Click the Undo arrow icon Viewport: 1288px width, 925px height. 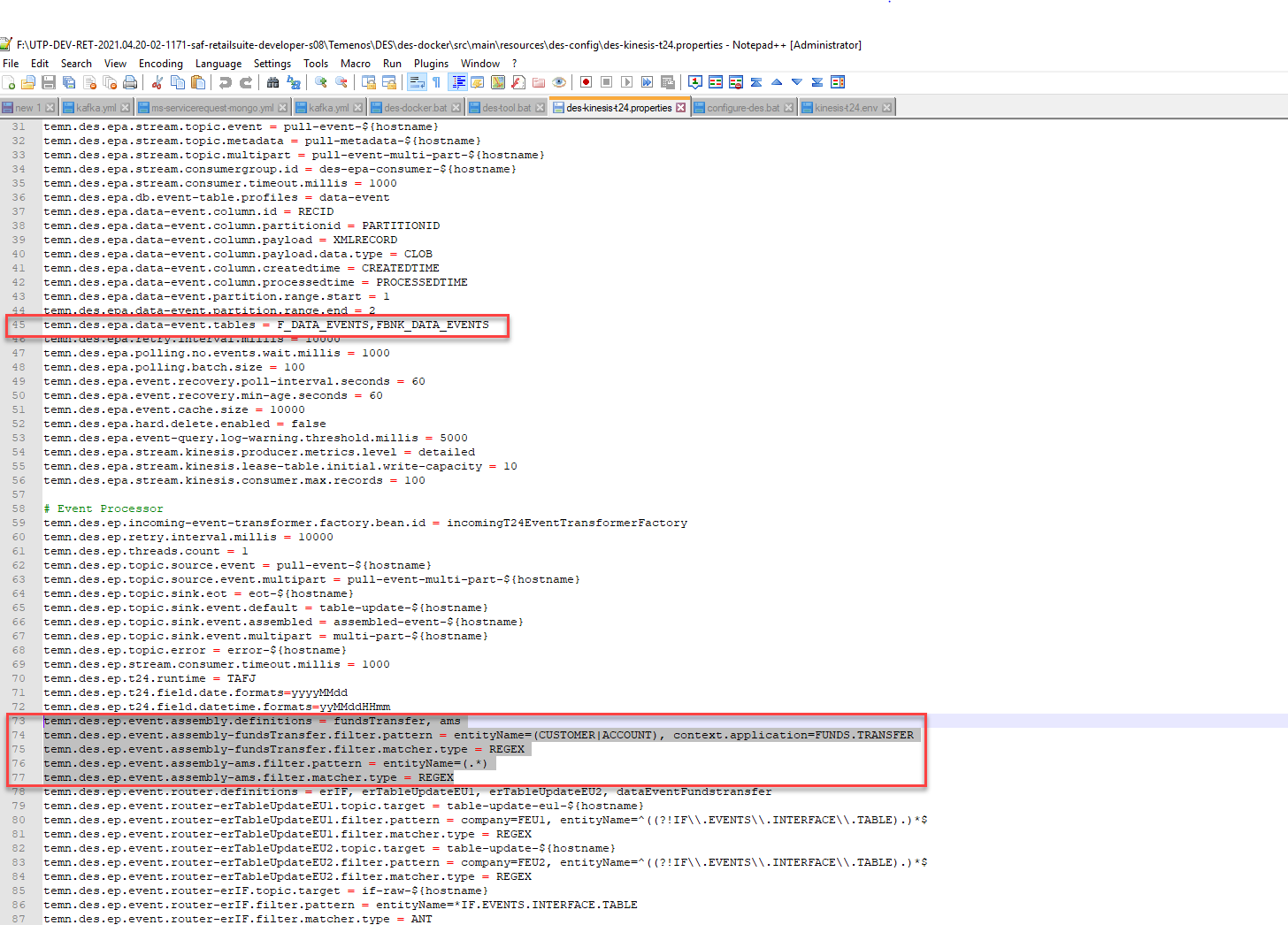click(x=226, y=82)
